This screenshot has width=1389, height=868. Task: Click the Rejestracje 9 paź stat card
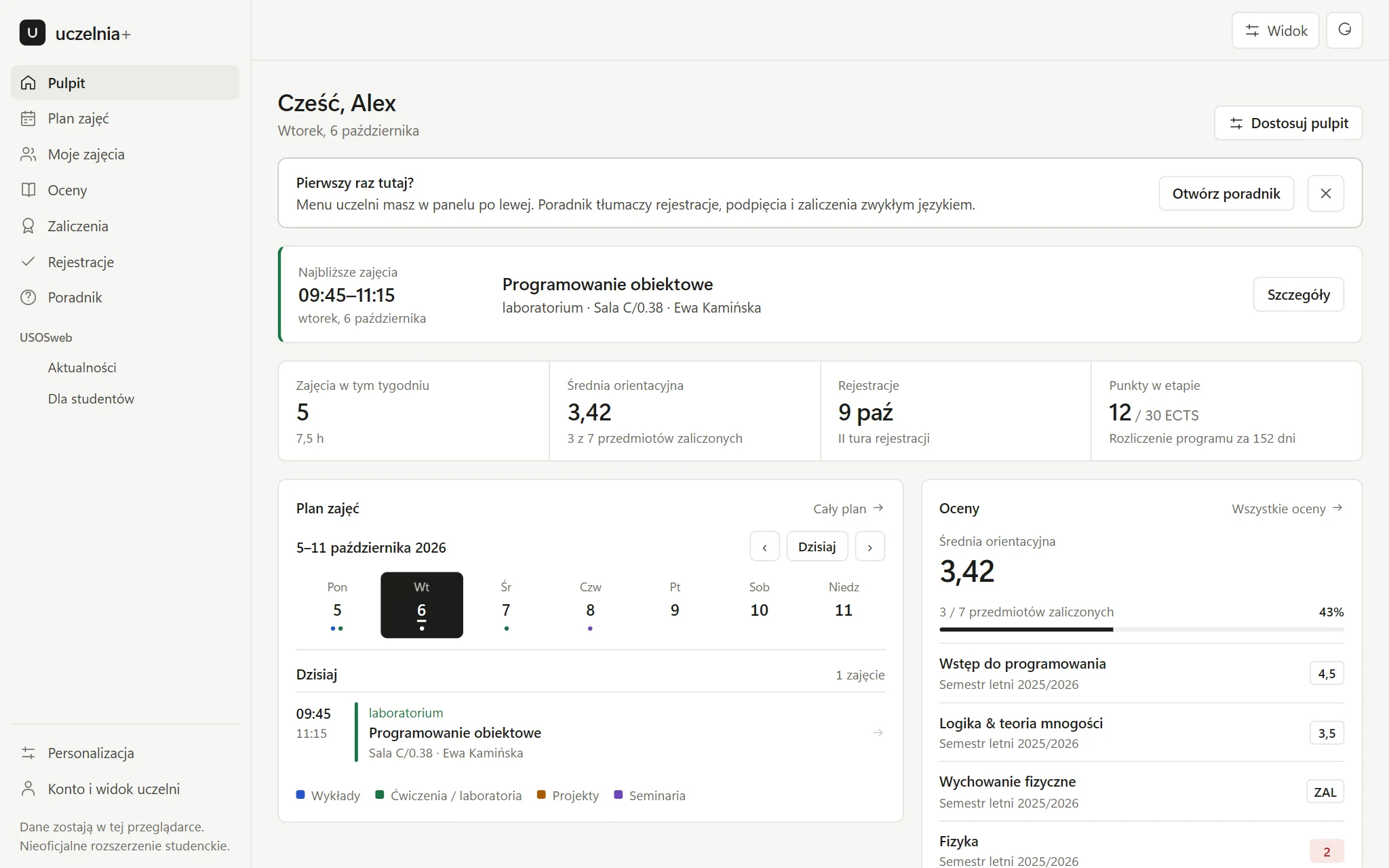(x=956, y=411)
